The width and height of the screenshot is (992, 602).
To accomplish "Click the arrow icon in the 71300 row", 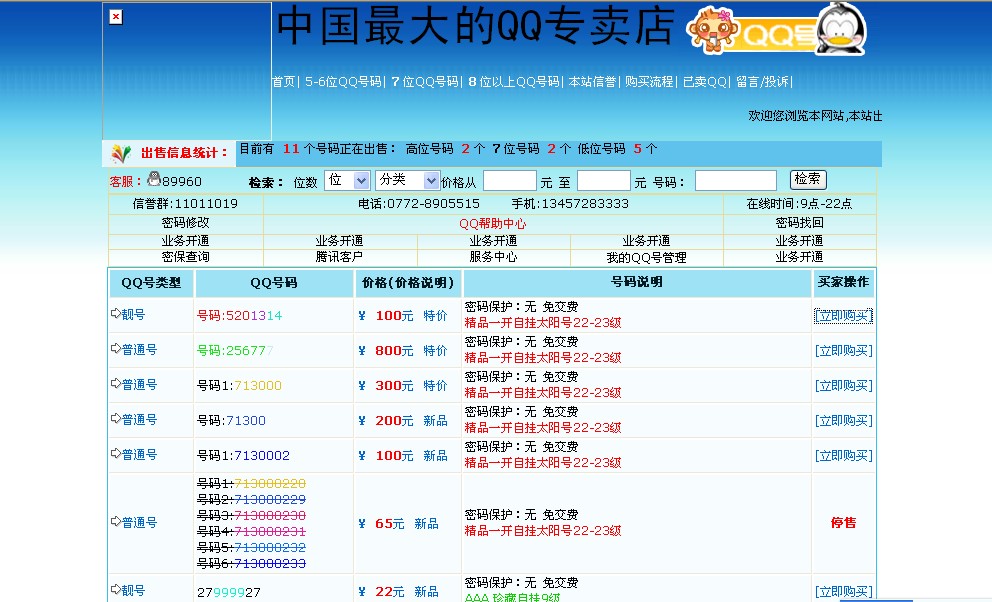I will (116, 418).
